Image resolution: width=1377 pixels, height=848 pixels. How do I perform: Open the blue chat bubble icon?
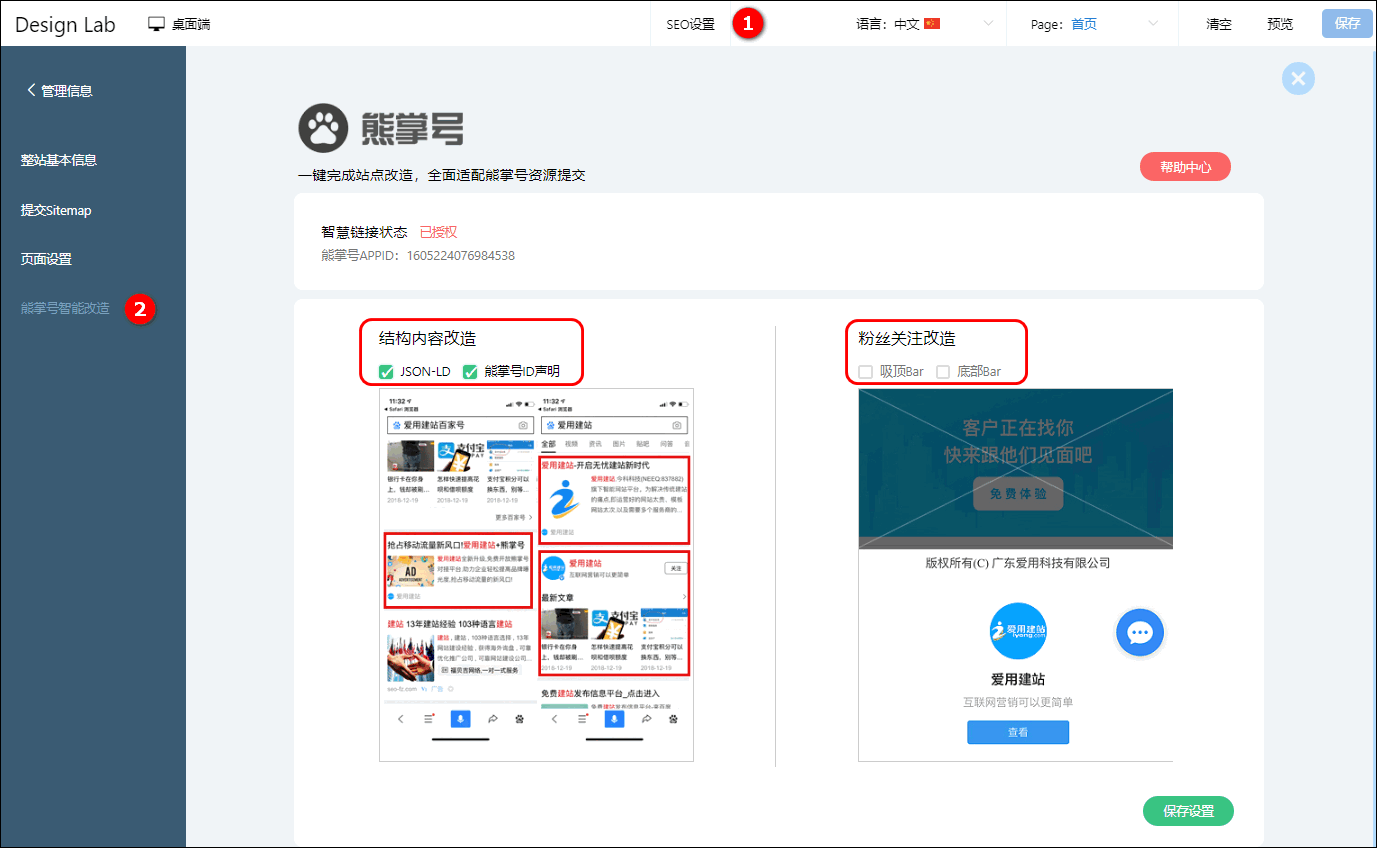coord(1140,632)
